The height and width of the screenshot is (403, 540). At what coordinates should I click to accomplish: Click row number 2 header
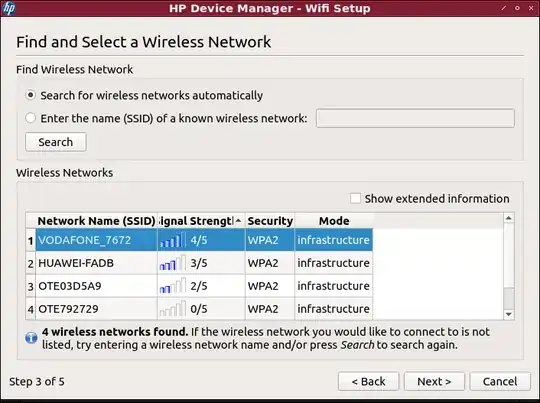[31, 263]
